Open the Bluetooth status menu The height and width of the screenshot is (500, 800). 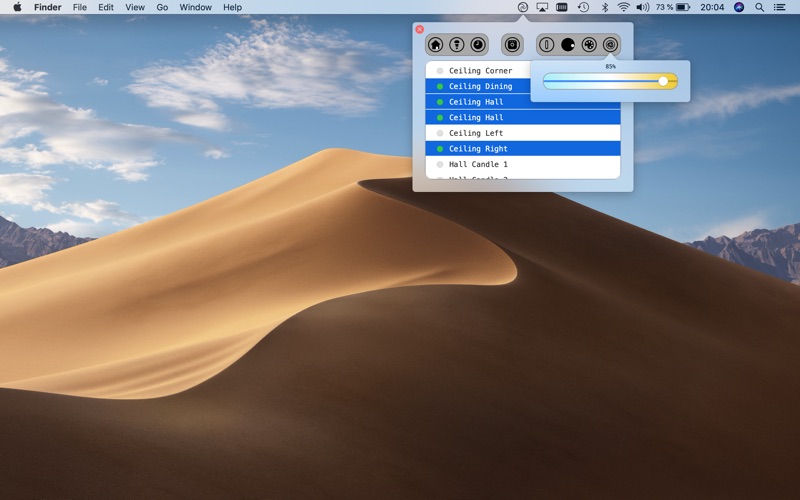point(605,7)
